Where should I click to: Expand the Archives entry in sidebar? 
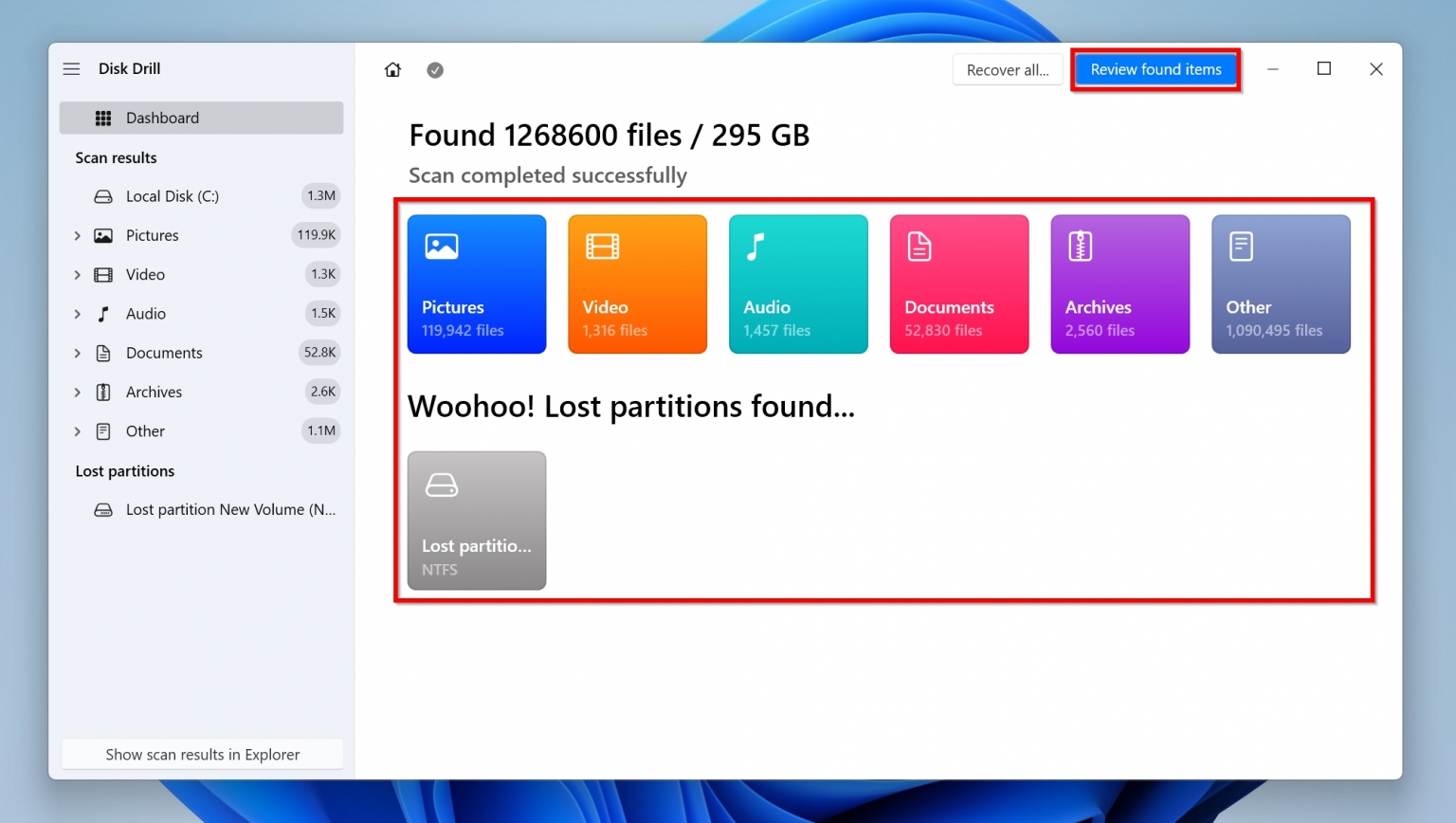pyautogui.click(x=78, y=392)
